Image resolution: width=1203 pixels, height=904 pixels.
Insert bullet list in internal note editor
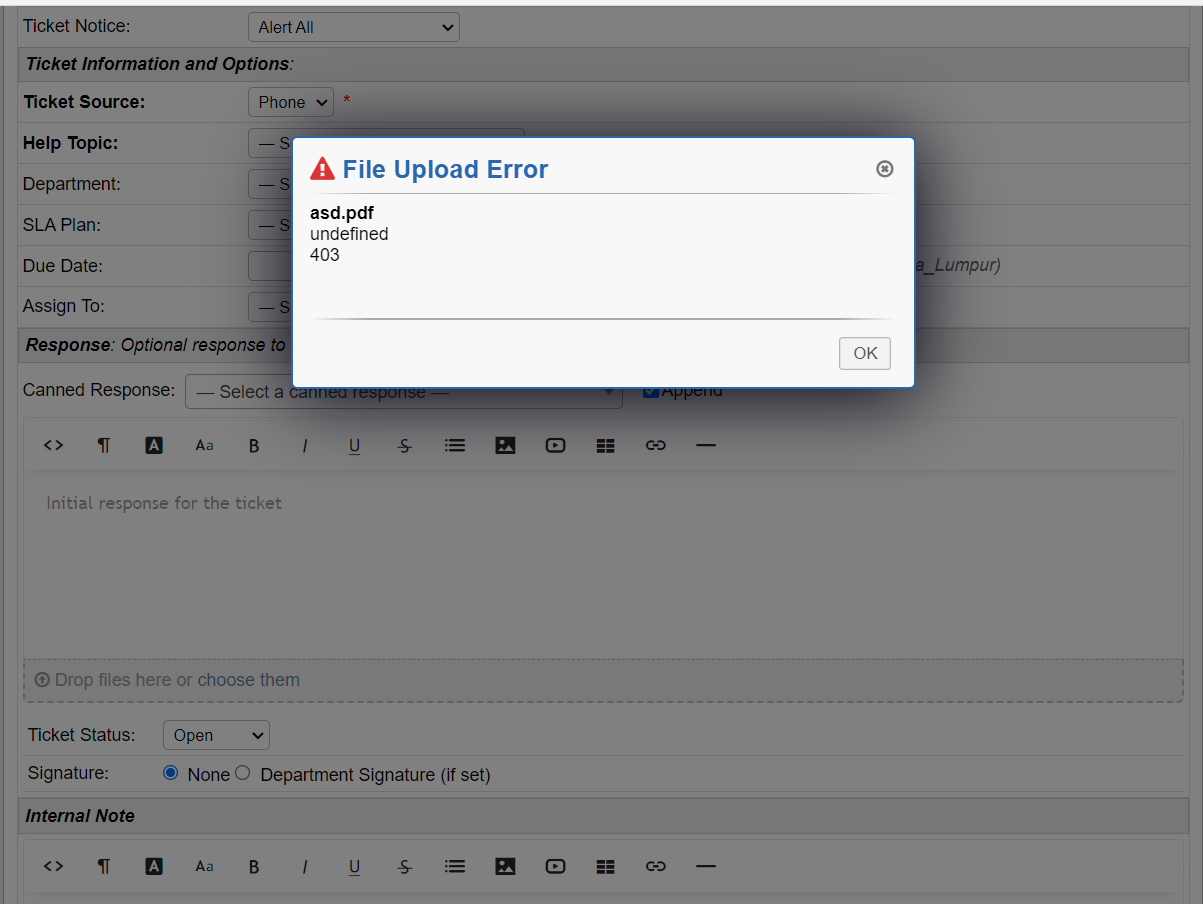(455, 867)
